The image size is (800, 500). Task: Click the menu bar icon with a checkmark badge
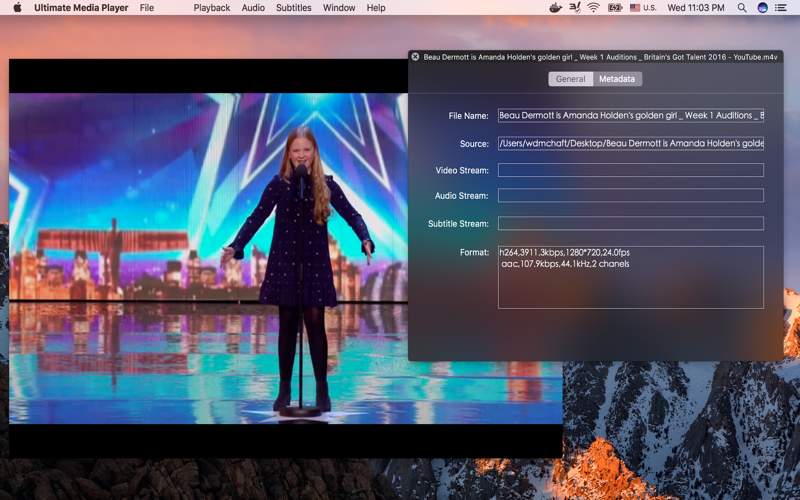click(x=575, y=8)
